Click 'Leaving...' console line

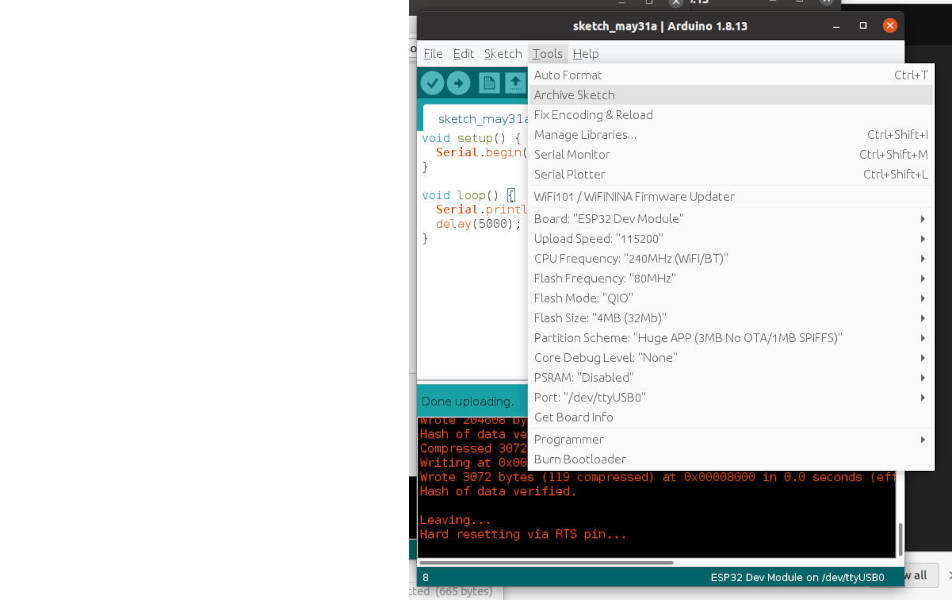tap(455, 520)
